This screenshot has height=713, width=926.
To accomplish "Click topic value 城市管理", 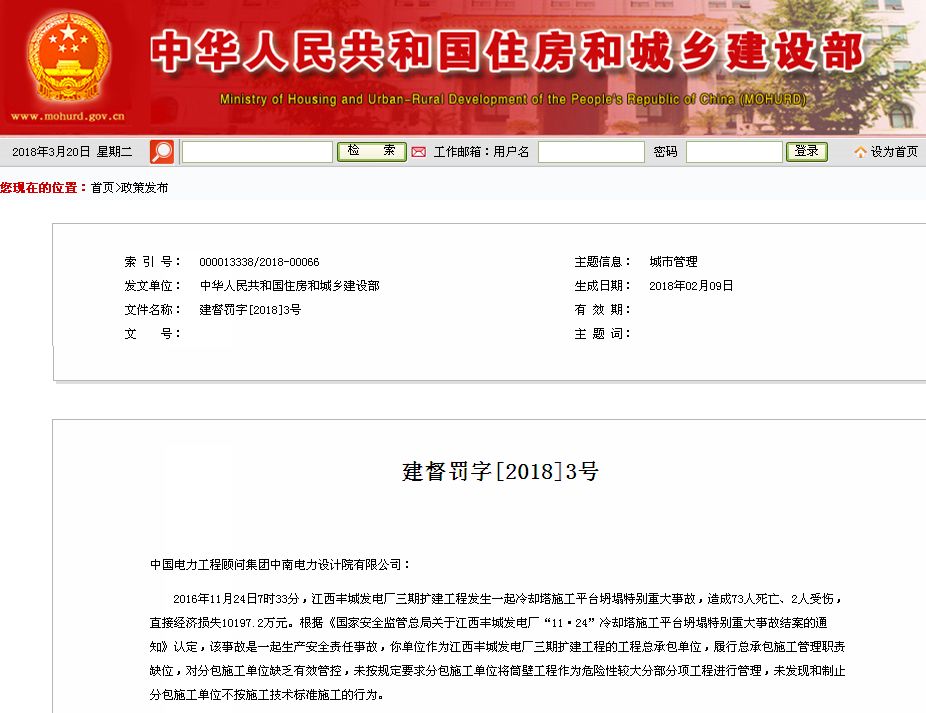I will pos(673,262).
